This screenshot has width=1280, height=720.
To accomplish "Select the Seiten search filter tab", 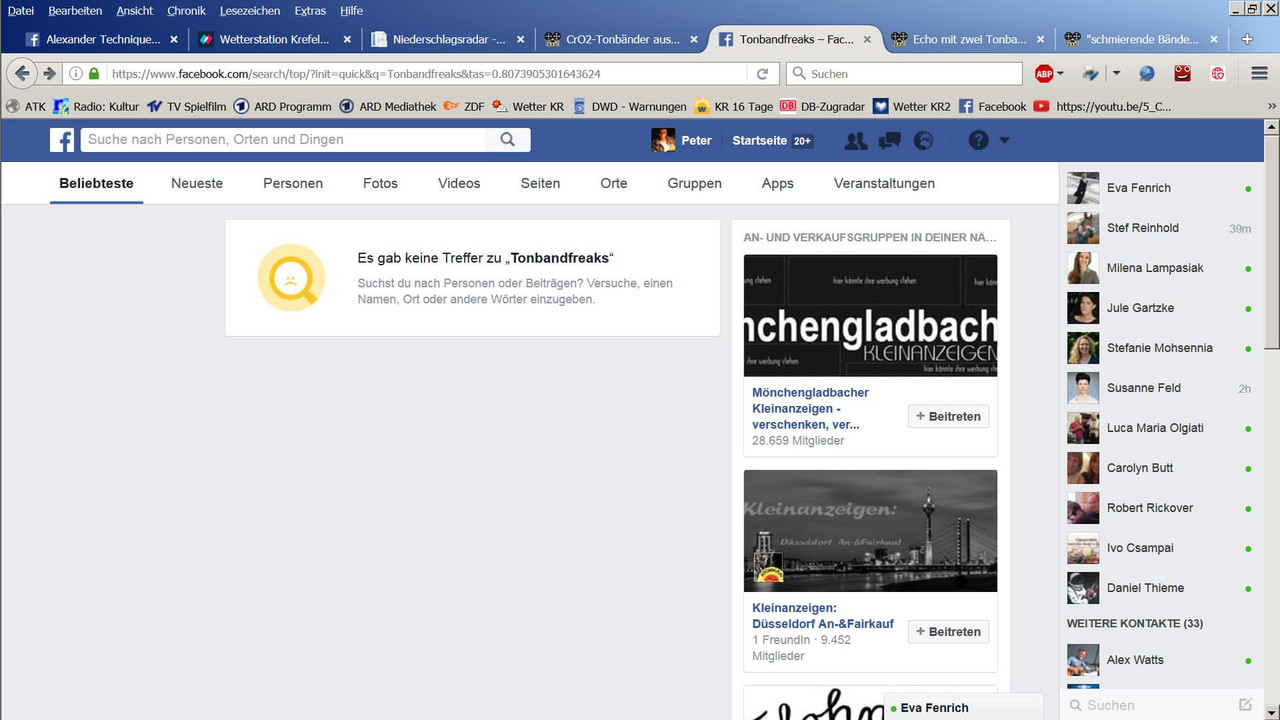I will click(540, 183).
